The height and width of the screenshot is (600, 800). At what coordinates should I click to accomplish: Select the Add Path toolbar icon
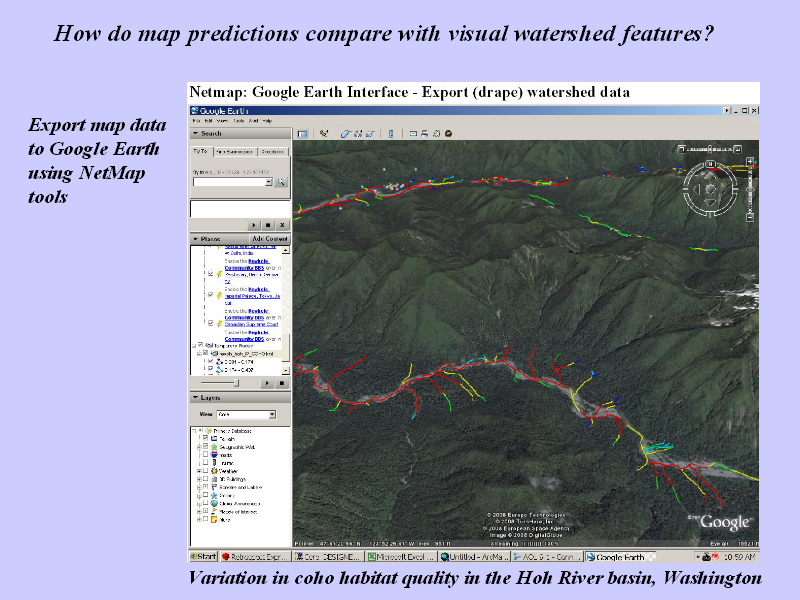tap(358, 134)
